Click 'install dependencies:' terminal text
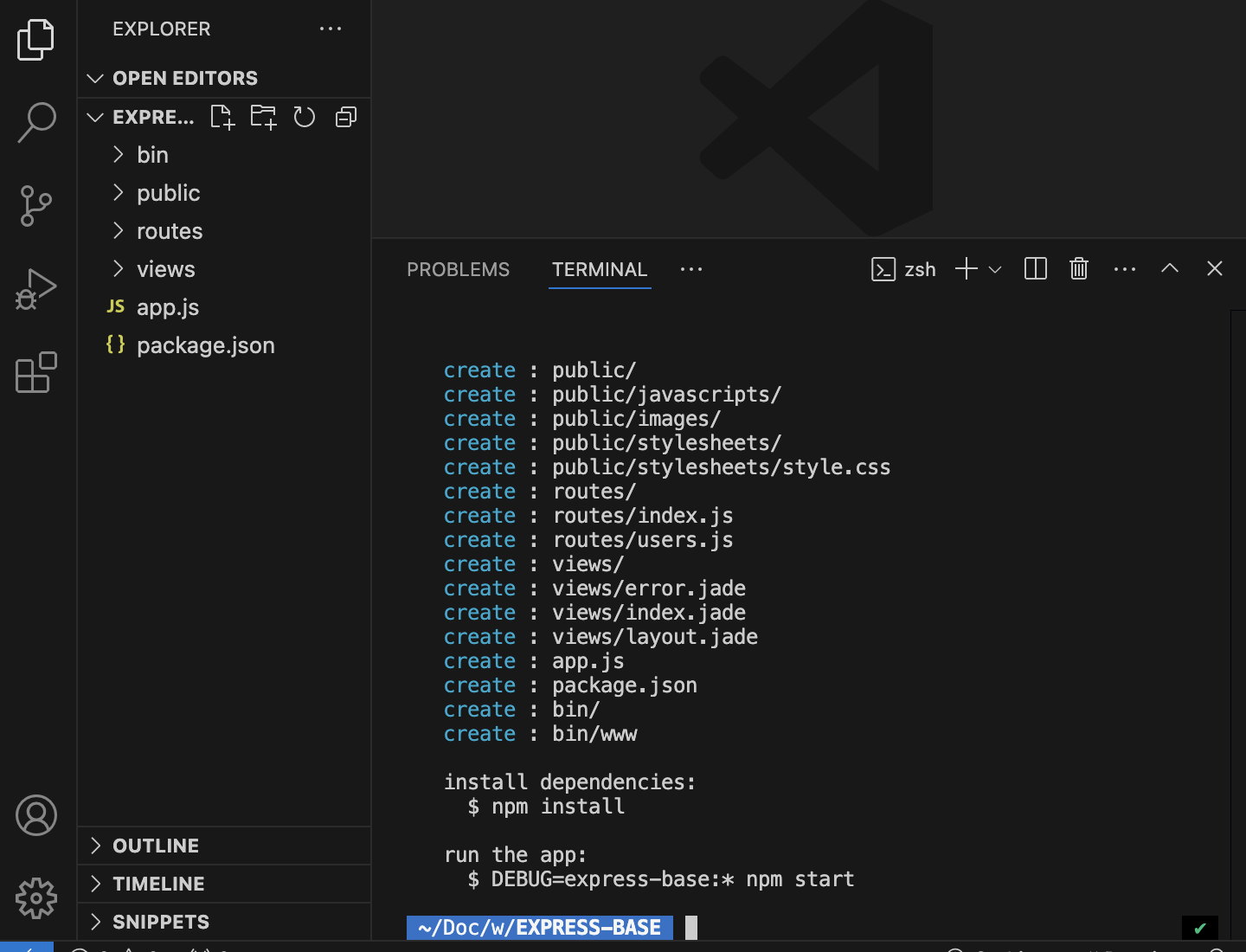Screen dimensions: 1246x952 pyautogui.click(x=570, y=782)
